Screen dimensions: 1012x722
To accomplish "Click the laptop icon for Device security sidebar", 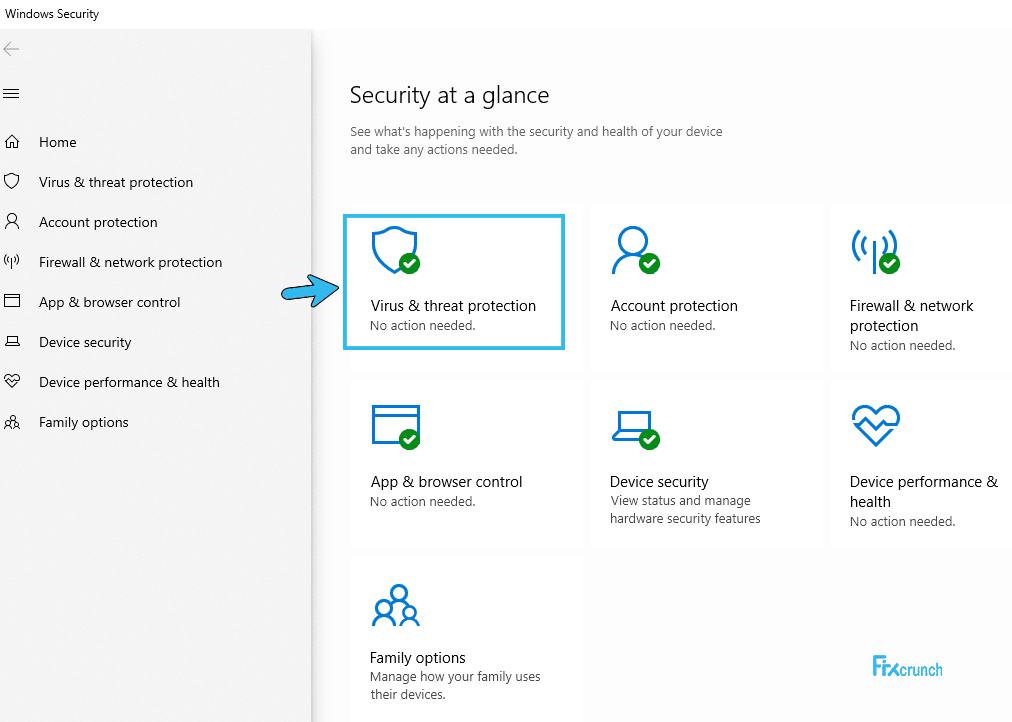I will [x=12, y=341].
